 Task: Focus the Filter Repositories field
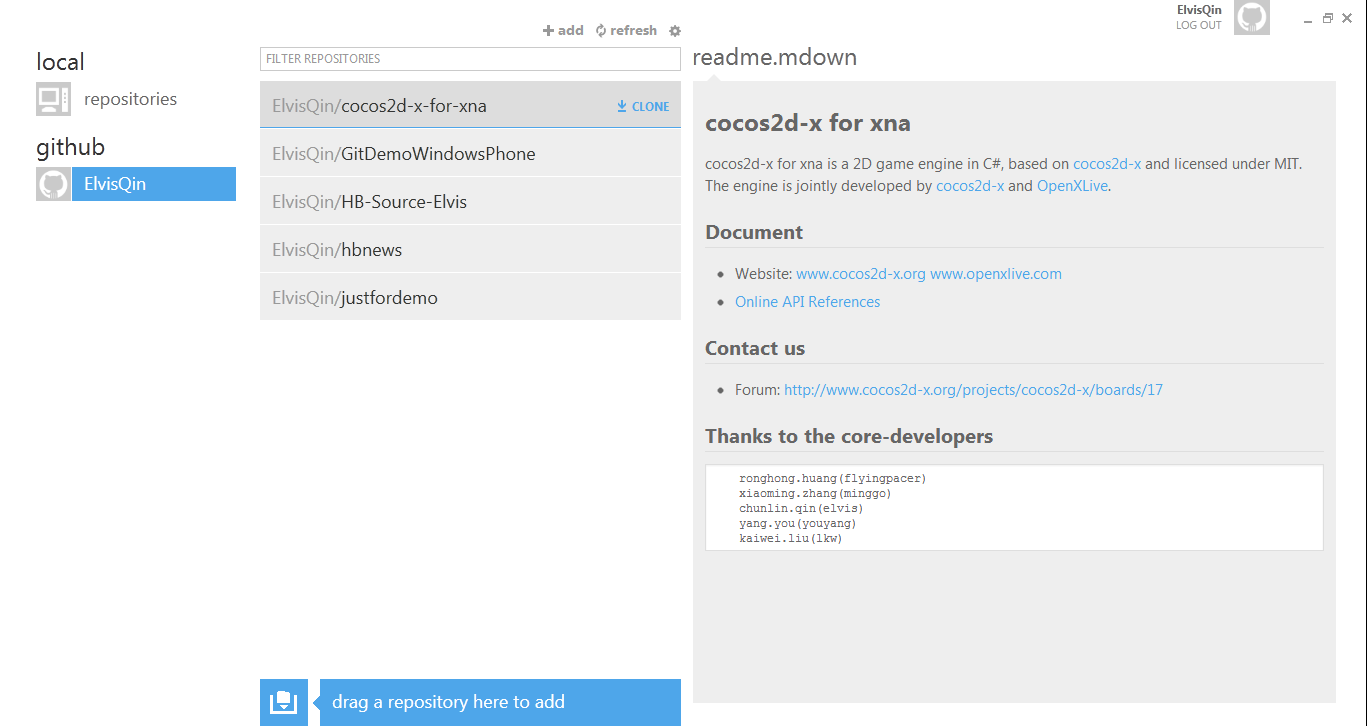(470, 59)
